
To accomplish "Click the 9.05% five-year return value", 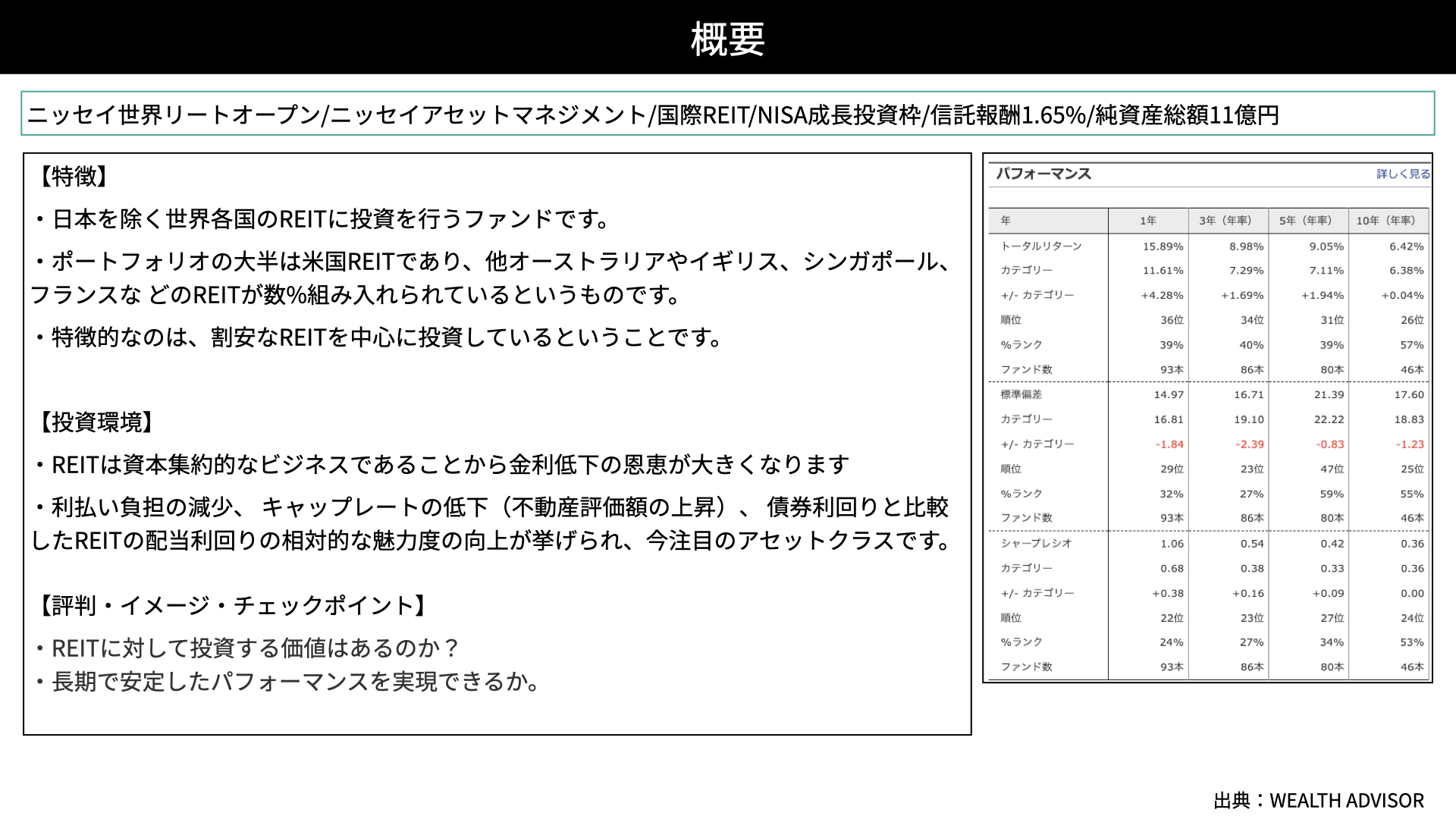I will 1326,246.
